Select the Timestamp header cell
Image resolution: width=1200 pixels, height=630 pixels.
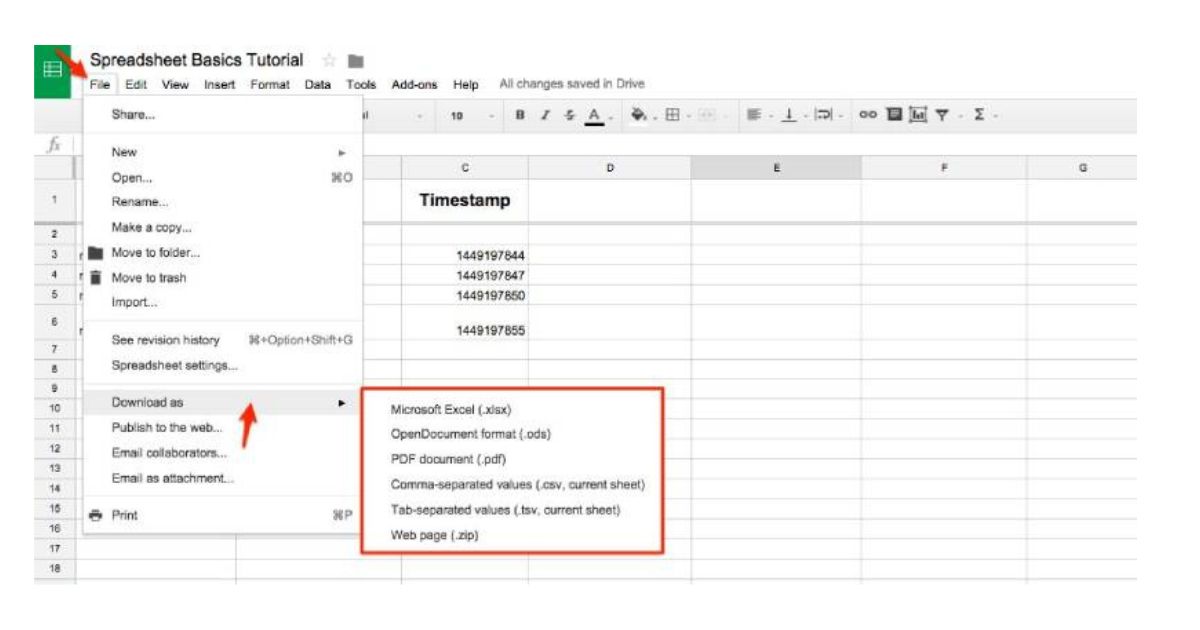(464, 200)
